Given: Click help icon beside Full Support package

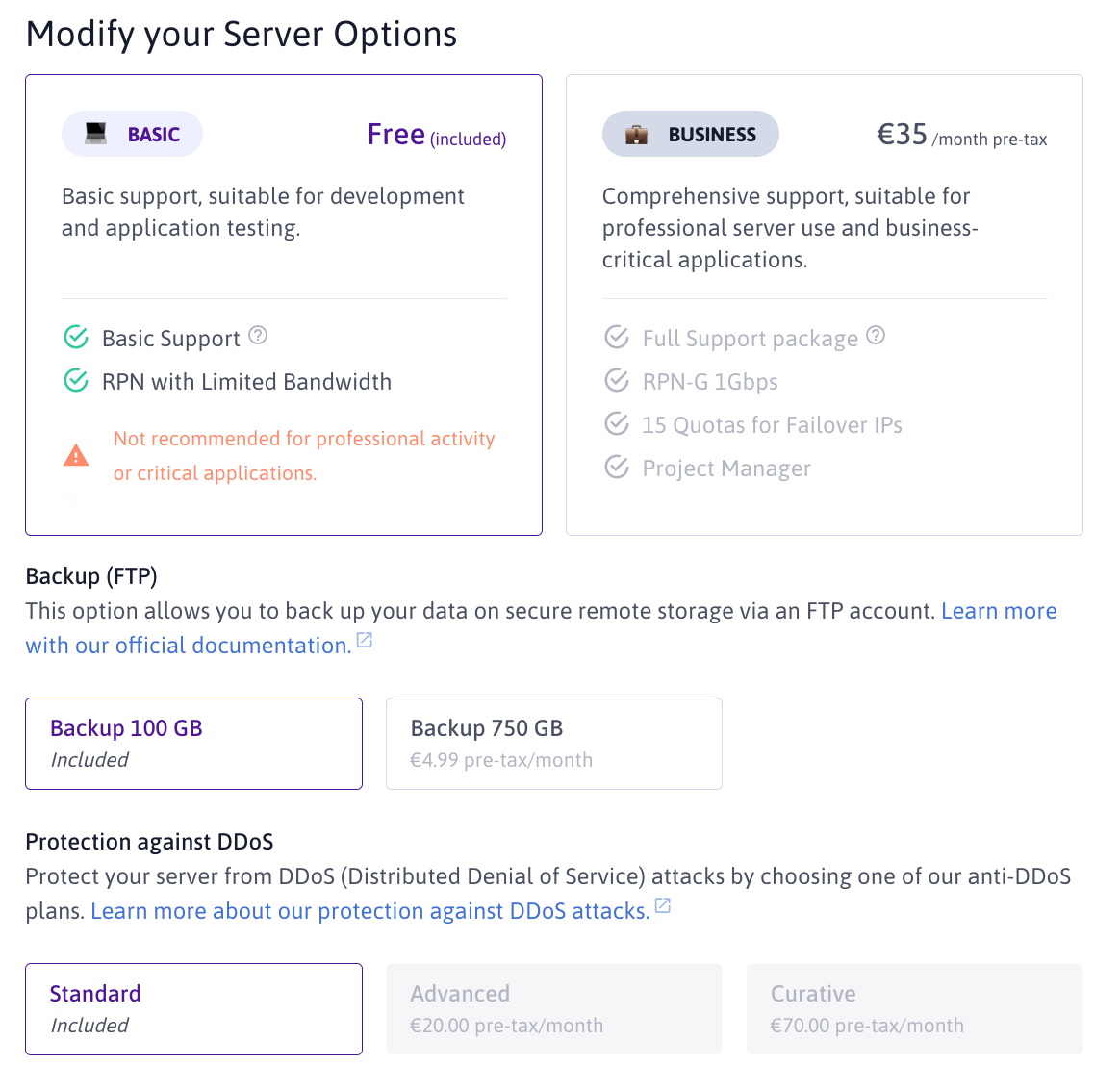Looking at the screenshot, I should pyautogui.click(x=876, y=336).
